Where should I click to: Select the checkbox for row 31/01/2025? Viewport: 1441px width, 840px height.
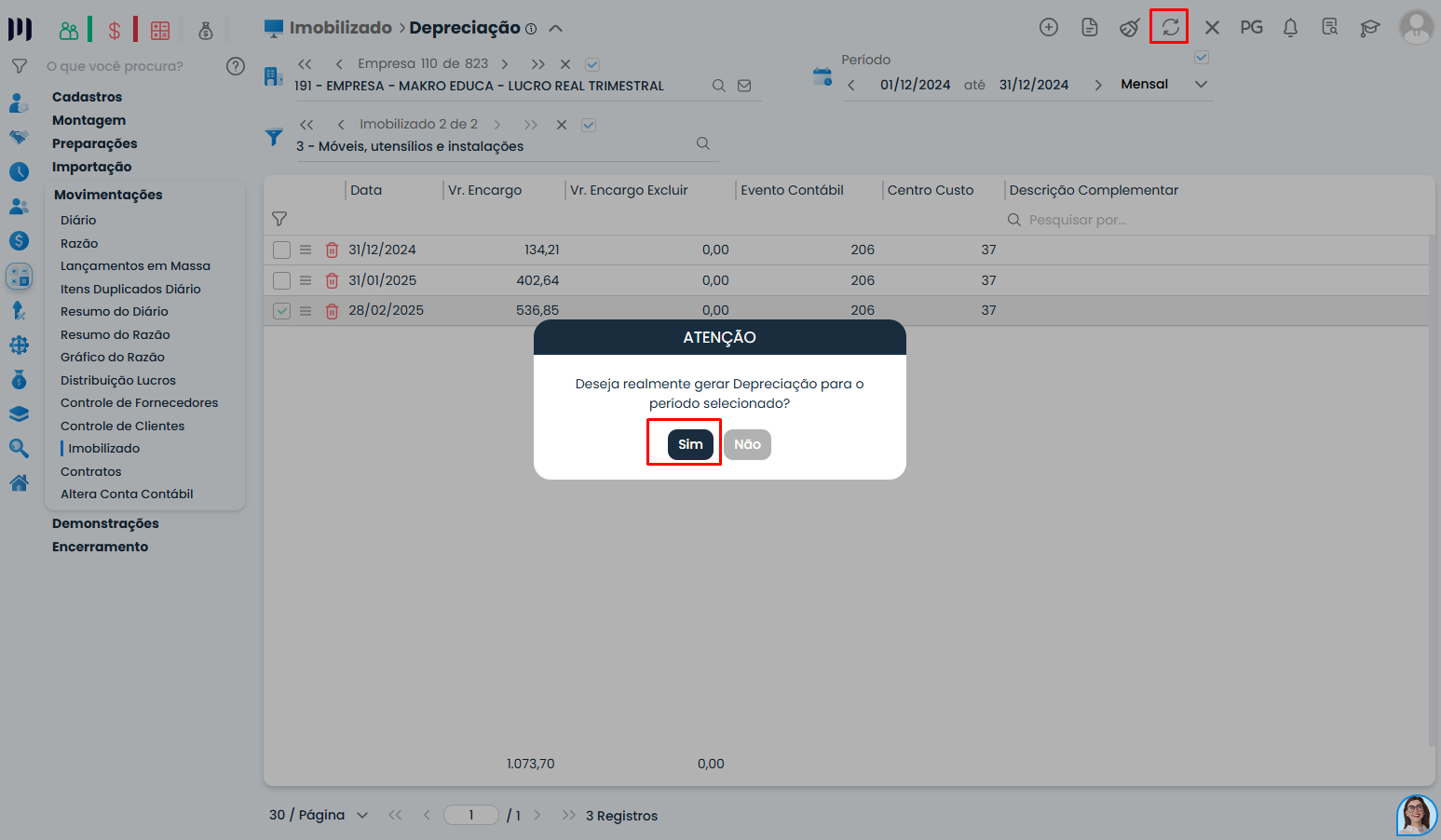[281, 280]
